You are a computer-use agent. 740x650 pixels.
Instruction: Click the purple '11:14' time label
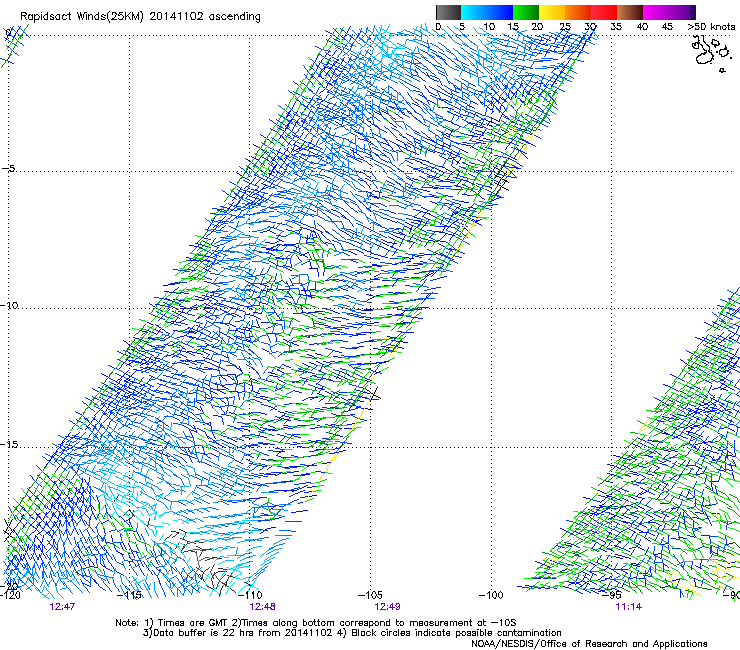click(x=628, y=607)
